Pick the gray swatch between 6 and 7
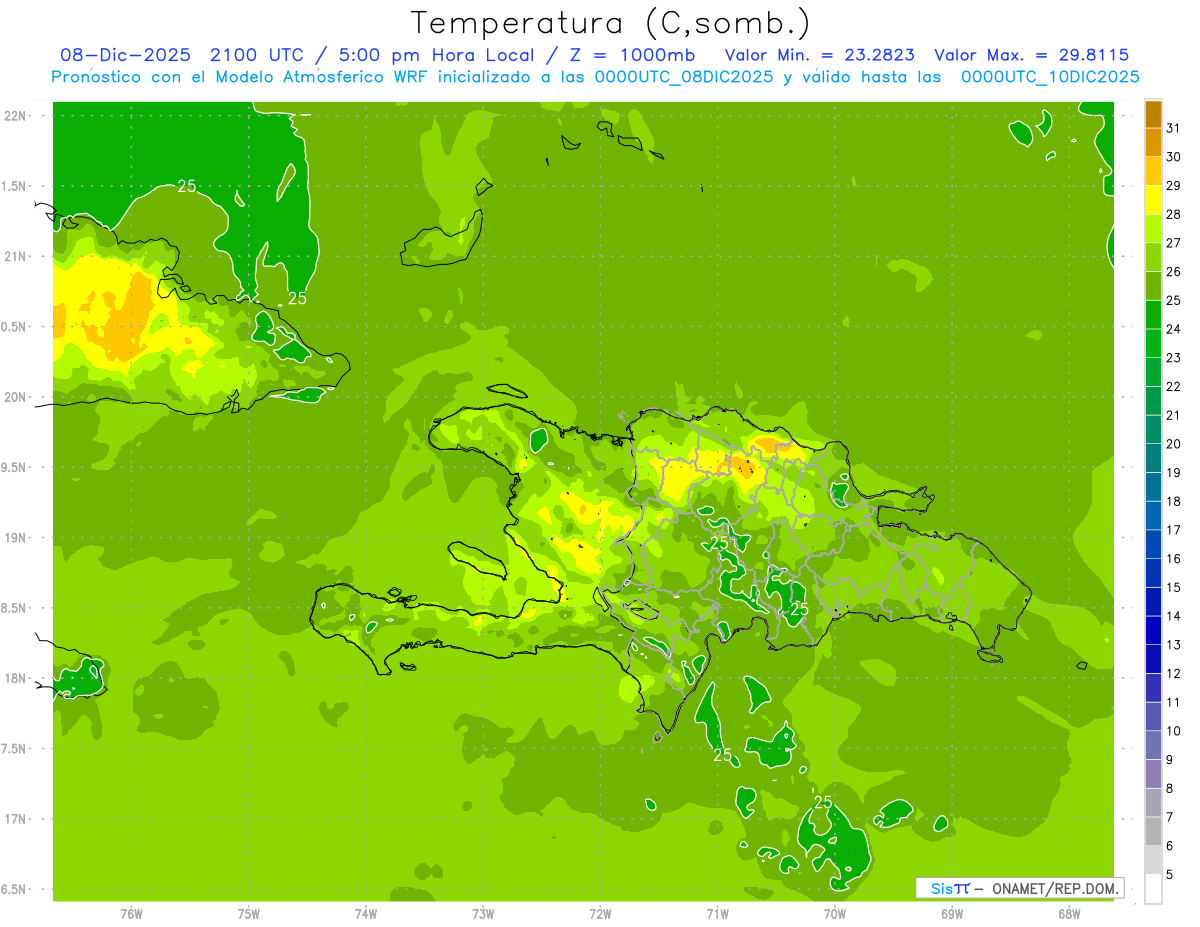The height and width of the screenshot is (927, 1200). tap(1153, 832)
